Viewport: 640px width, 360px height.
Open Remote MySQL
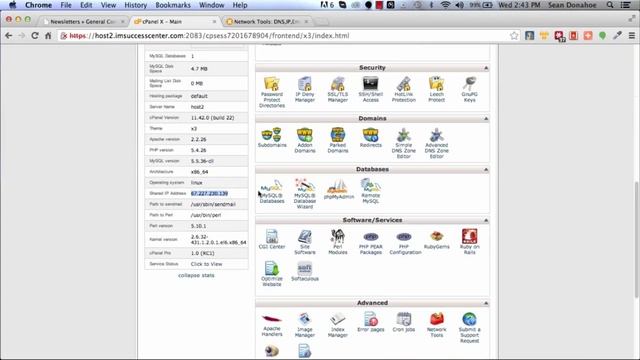coord(371,191)
